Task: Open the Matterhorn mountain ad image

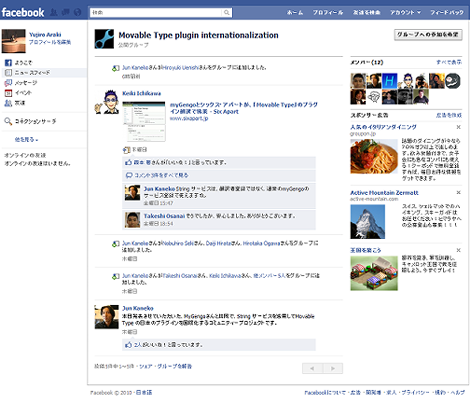Action: click(368, 222)
